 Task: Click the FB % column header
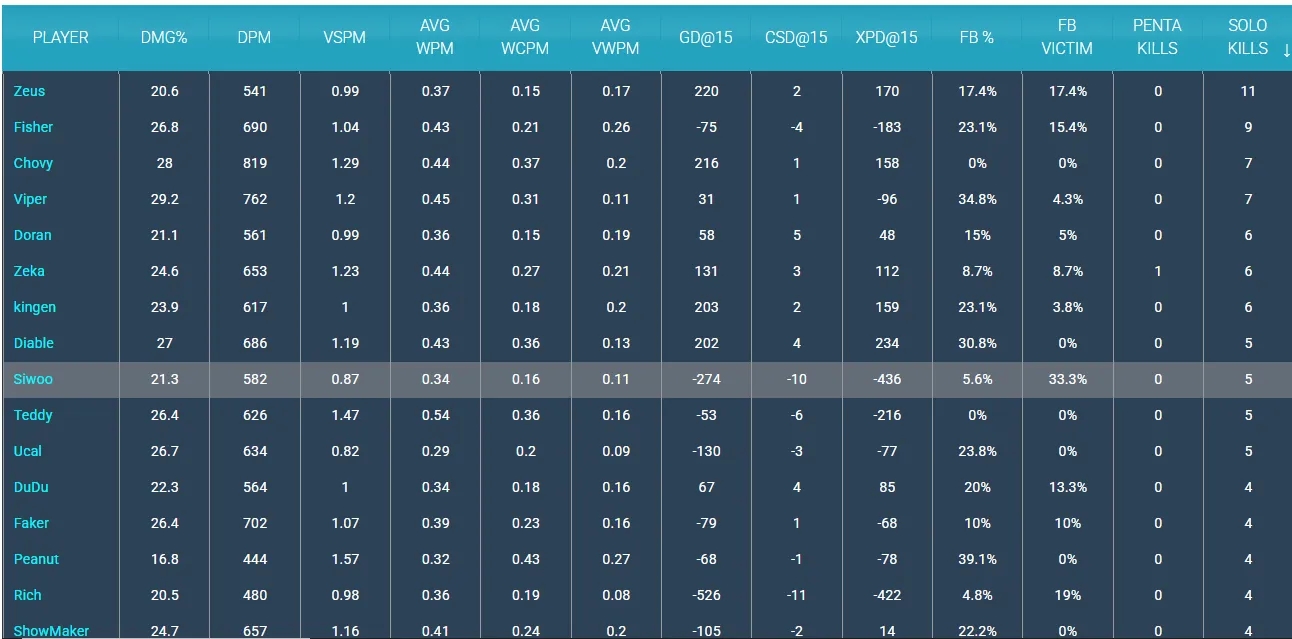pos(976,37)
